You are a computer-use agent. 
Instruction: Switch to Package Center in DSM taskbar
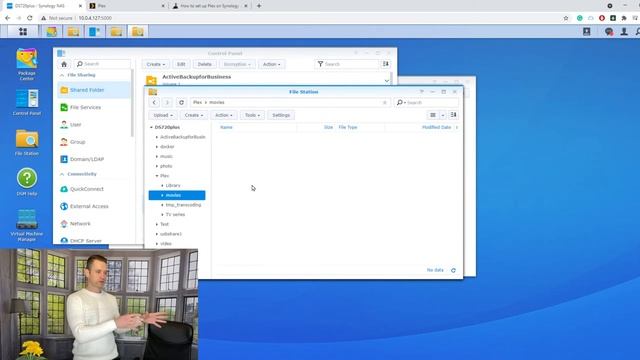[52, 31]
